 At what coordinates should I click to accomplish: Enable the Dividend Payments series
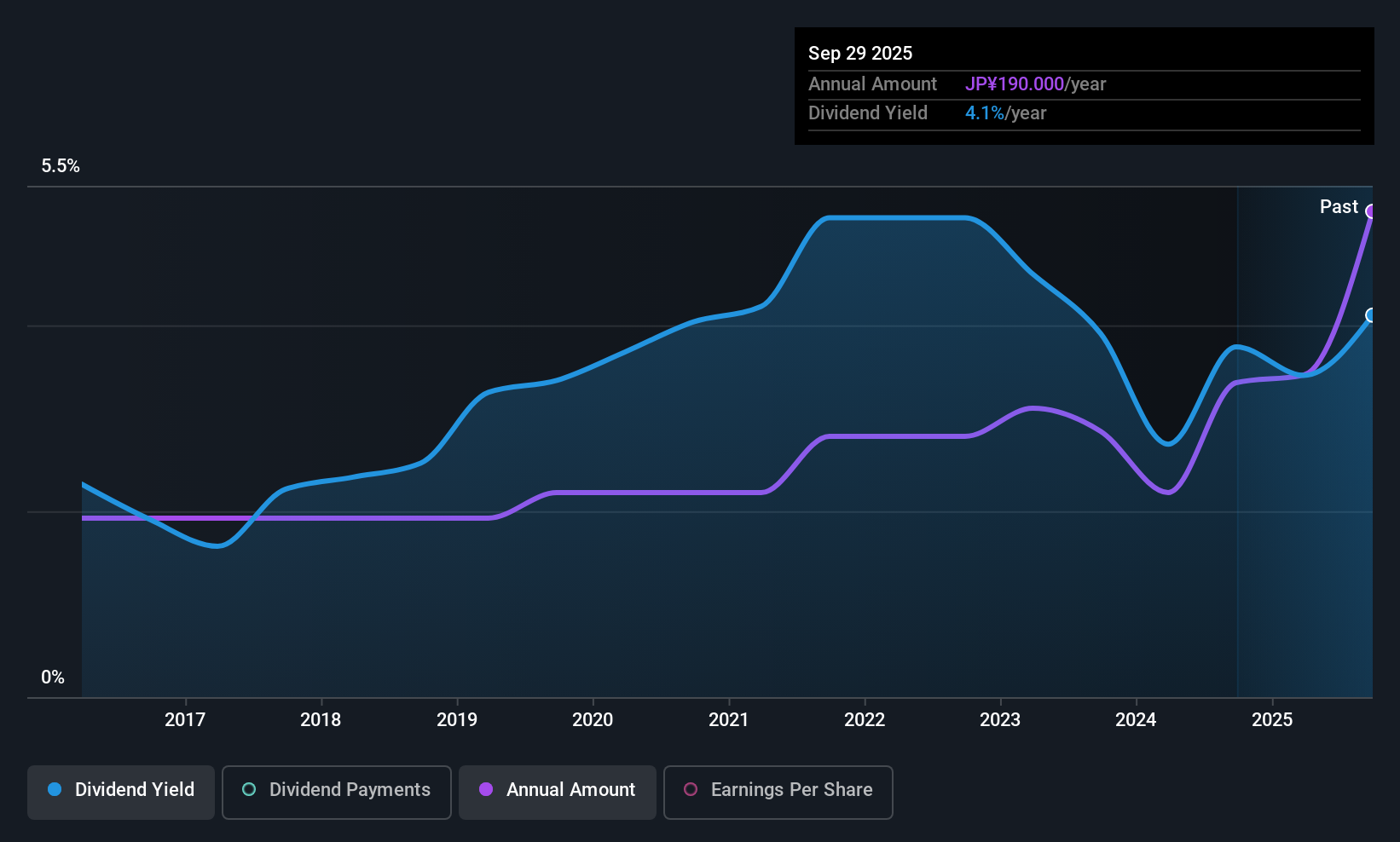tap(336, 793)
